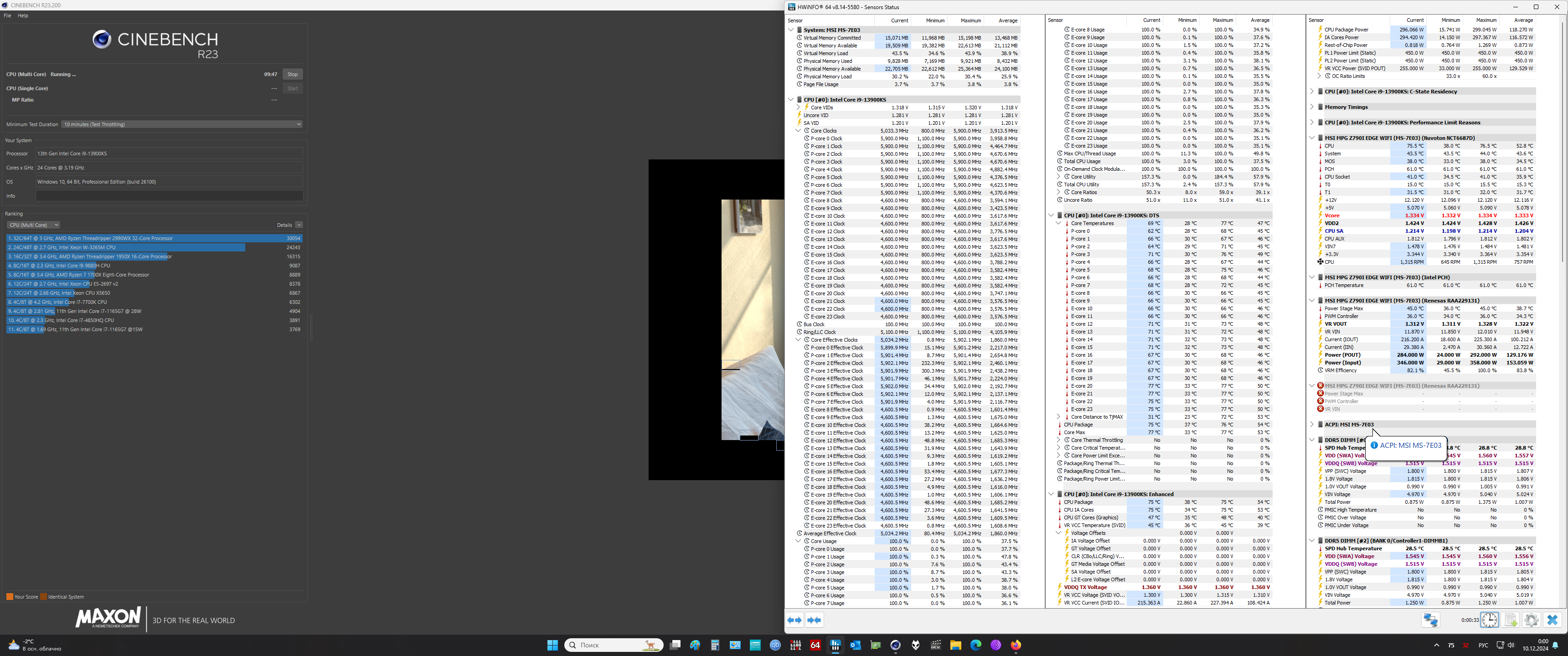Click the start logging sheet icon
Viewport: 1568px width, 656px height.
coord(1511,620)
